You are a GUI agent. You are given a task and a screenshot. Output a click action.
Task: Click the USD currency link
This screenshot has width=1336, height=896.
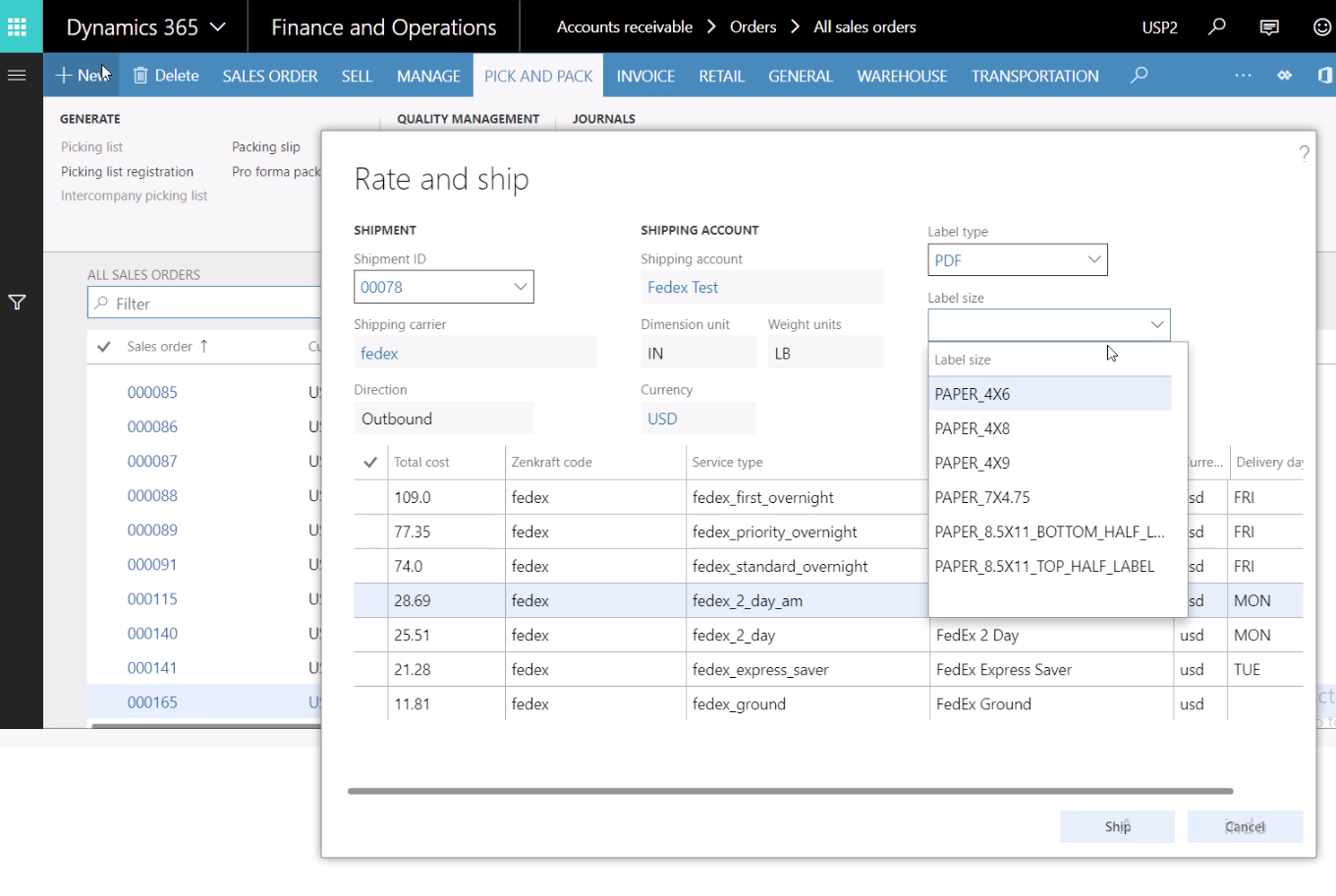662,419
